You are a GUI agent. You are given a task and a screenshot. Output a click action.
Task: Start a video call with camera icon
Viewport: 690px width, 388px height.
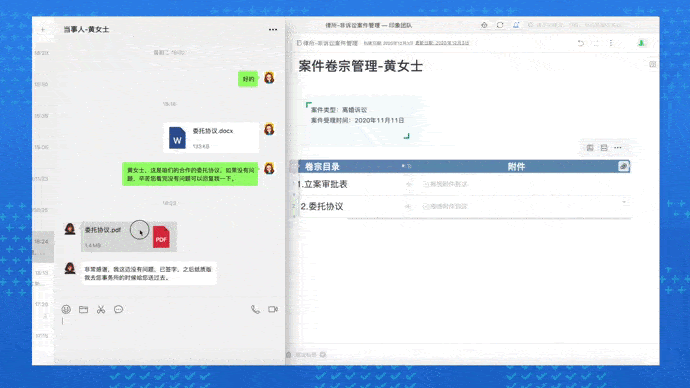click(273, 309)
